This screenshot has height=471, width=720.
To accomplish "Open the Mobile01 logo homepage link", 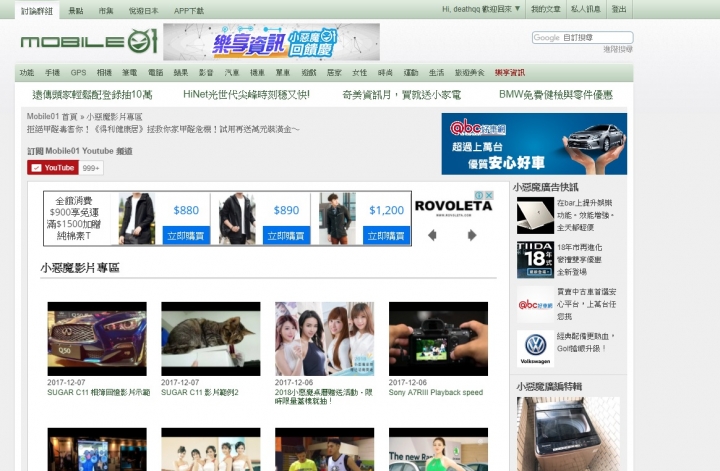I will [x=89, y=41].
